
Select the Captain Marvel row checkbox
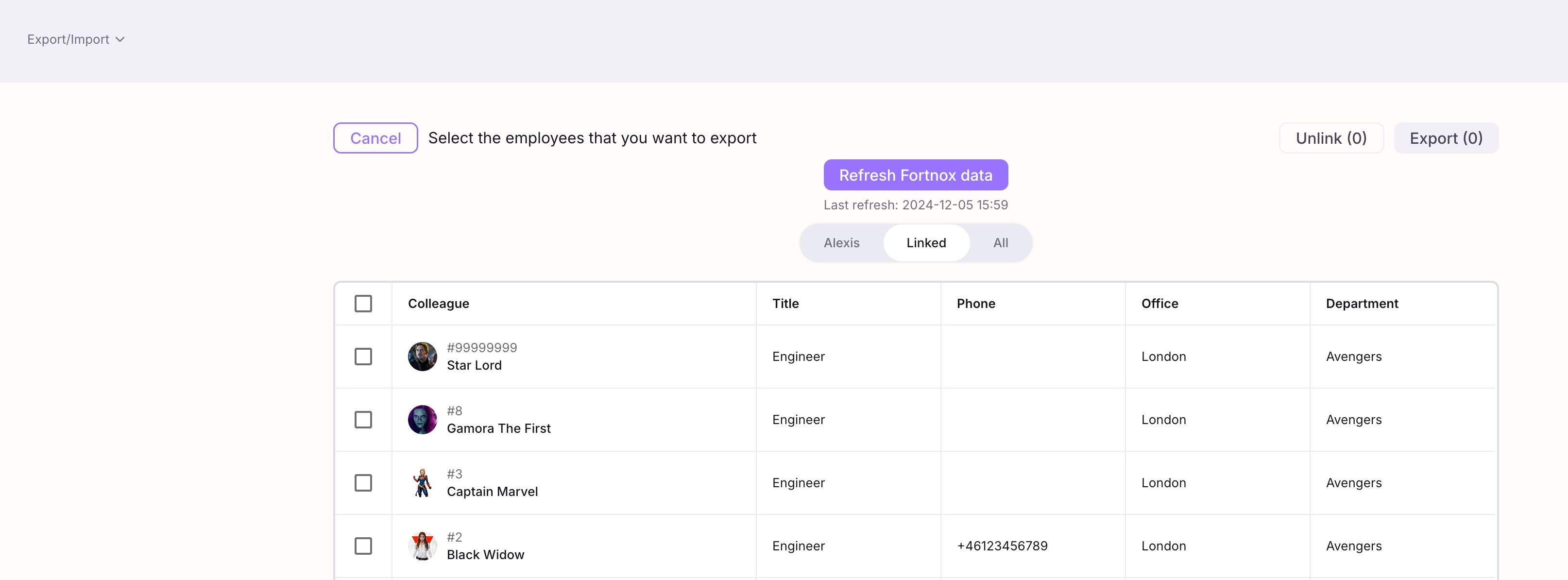pyautogui.click(x=363, y=483)
